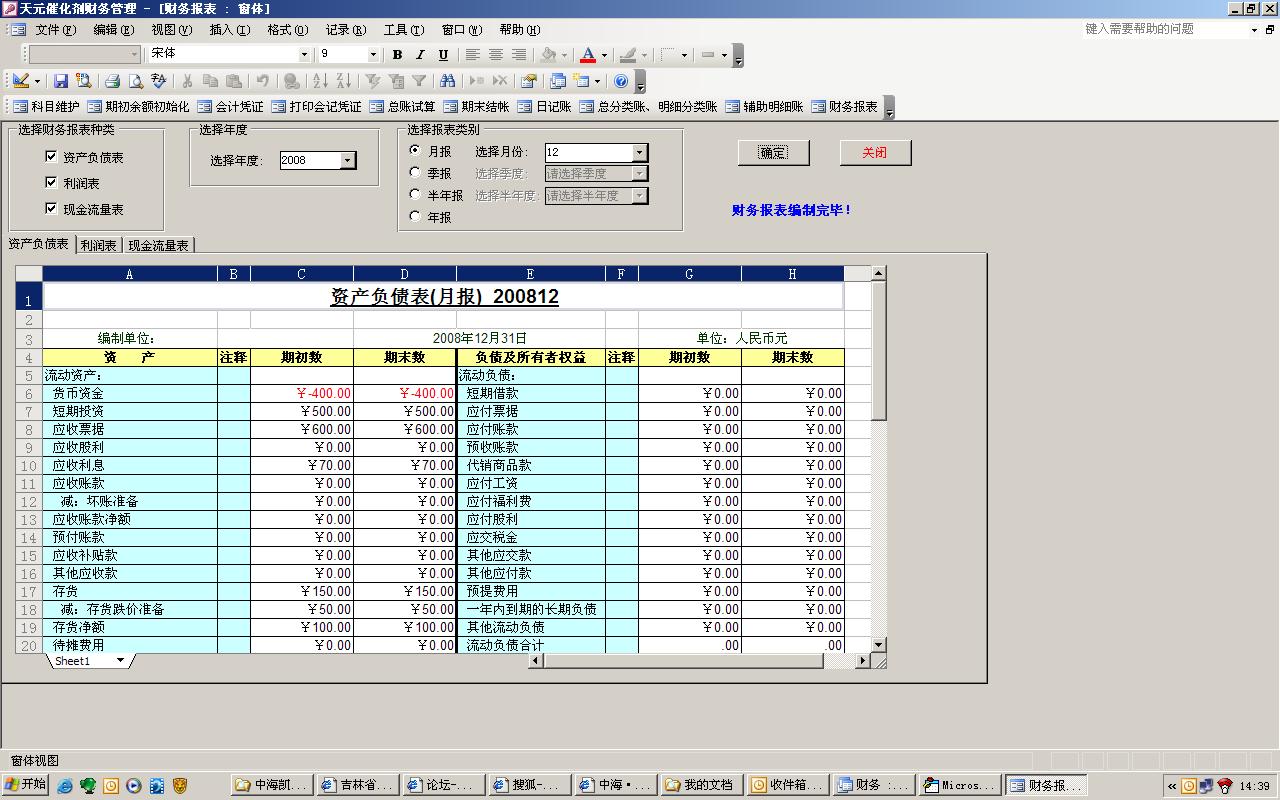Open print preview
1280x800 pixels.
coord(135,81)
